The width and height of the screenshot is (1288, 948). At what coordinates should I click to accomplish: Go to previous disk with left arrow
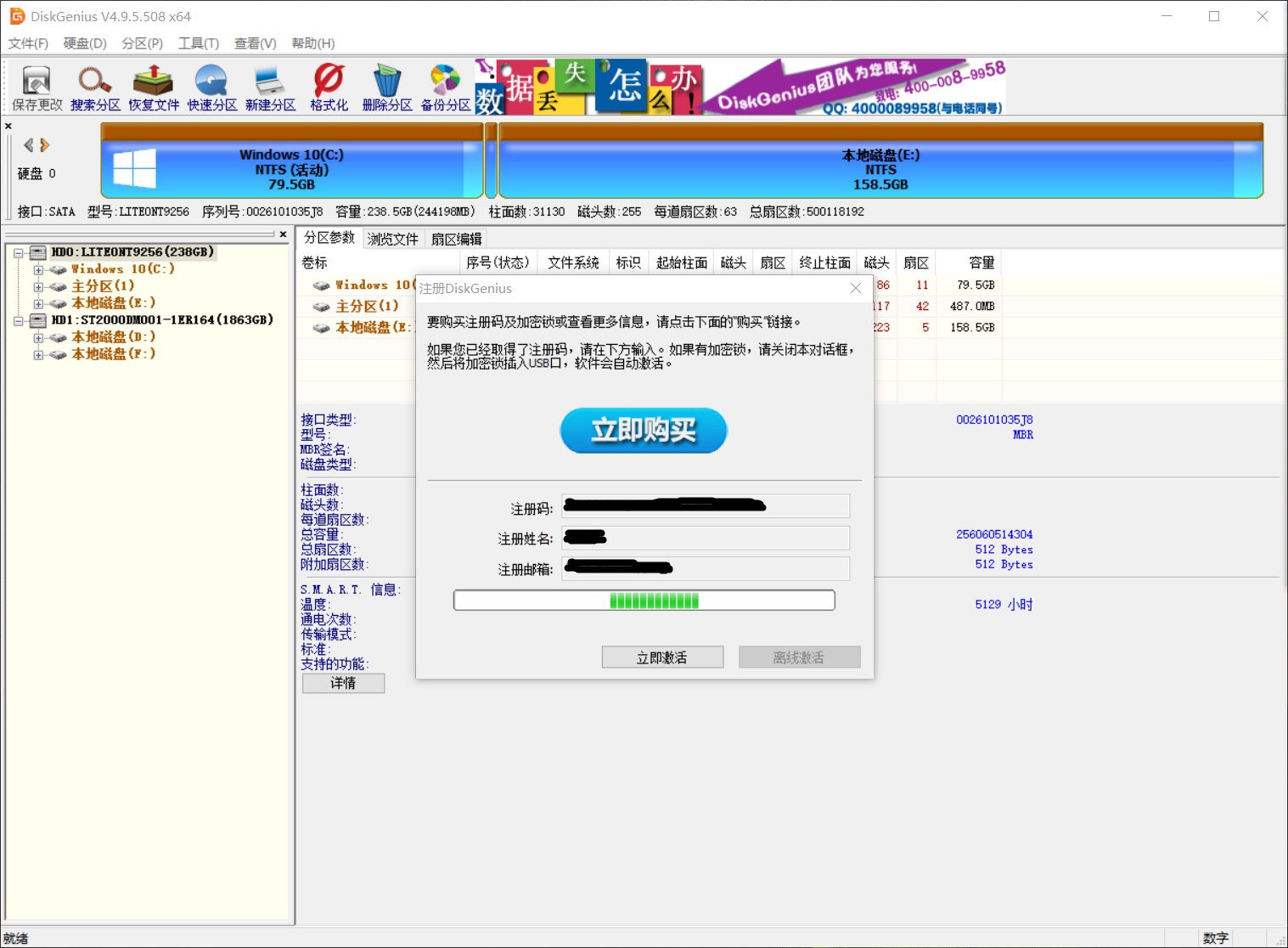pos(29,145)
